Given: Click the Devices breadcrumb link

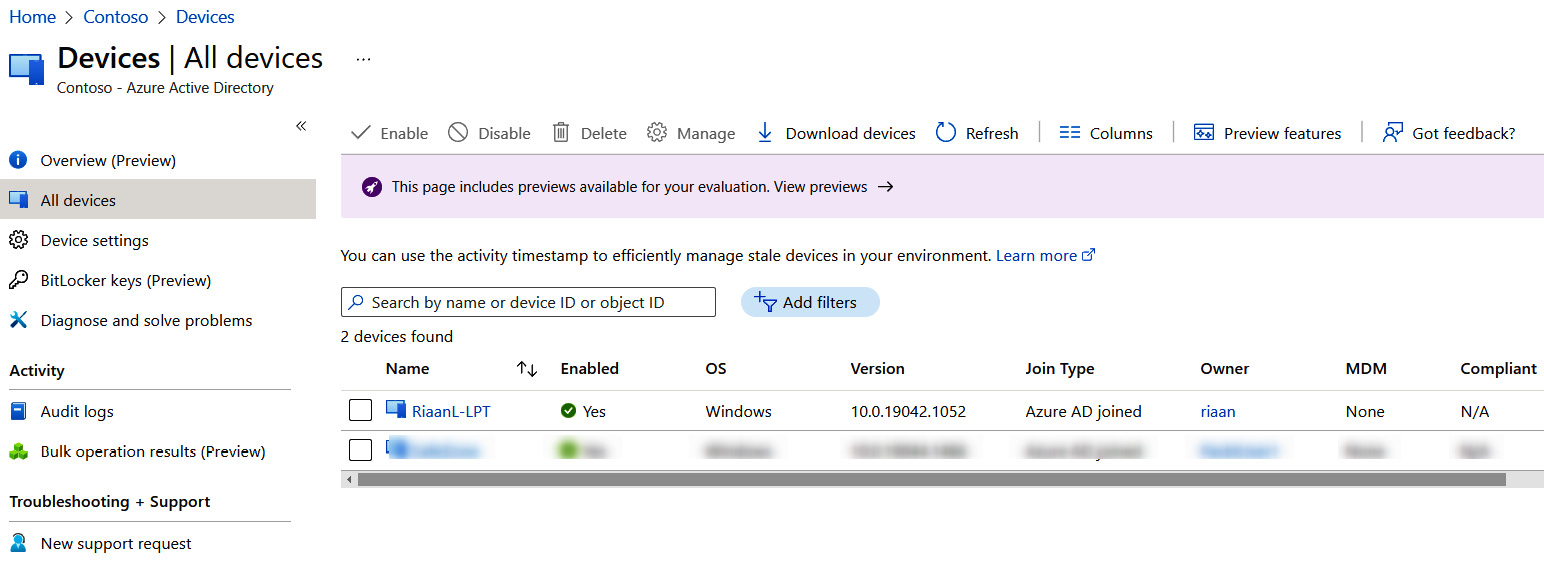Looking at the screenshot, I should (205, 17).
